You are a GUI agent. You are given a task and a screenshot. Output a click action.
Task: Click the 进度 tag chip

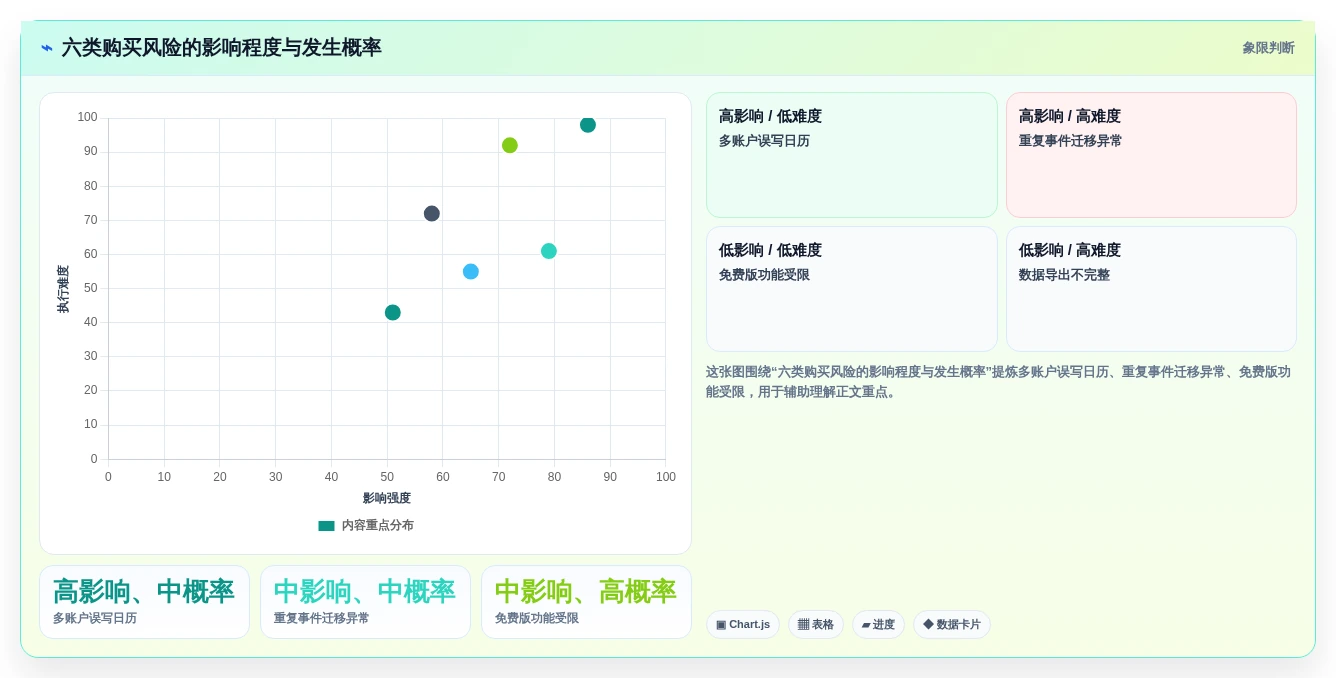coord(878,625)
